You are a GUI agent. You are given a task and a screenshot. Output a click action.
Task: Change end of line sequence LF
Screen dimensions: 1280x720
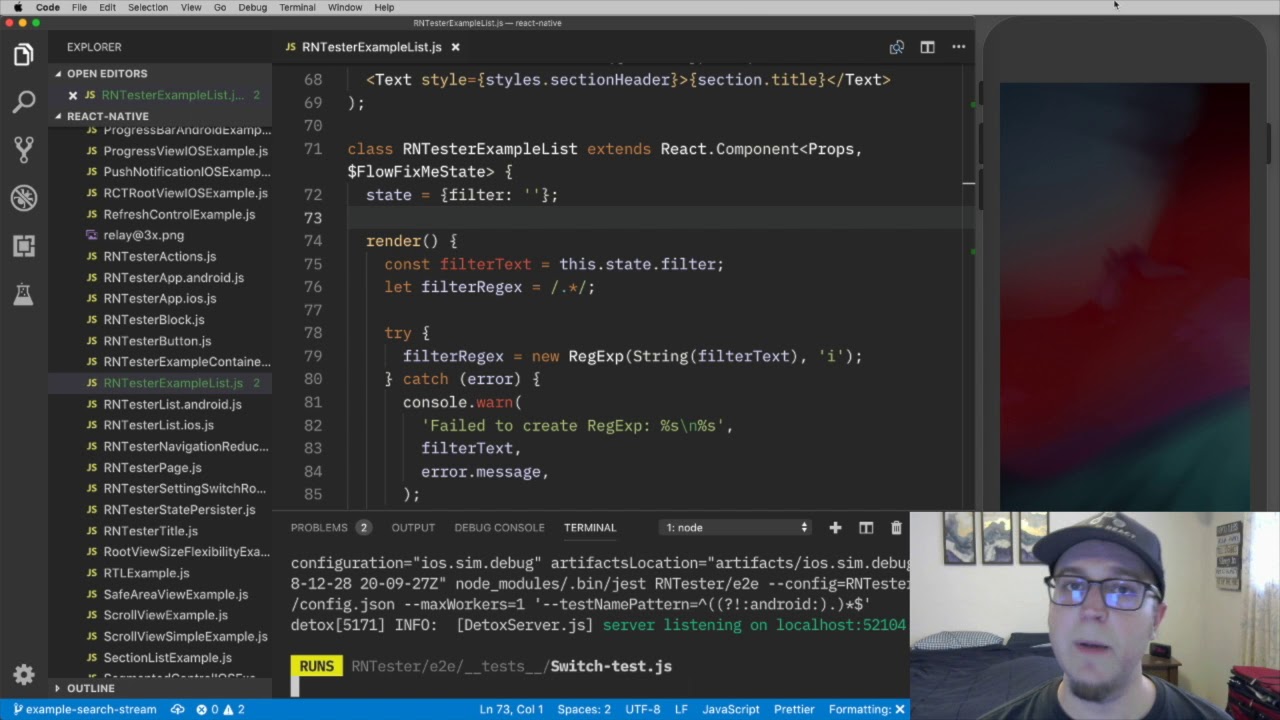[681, 709]
